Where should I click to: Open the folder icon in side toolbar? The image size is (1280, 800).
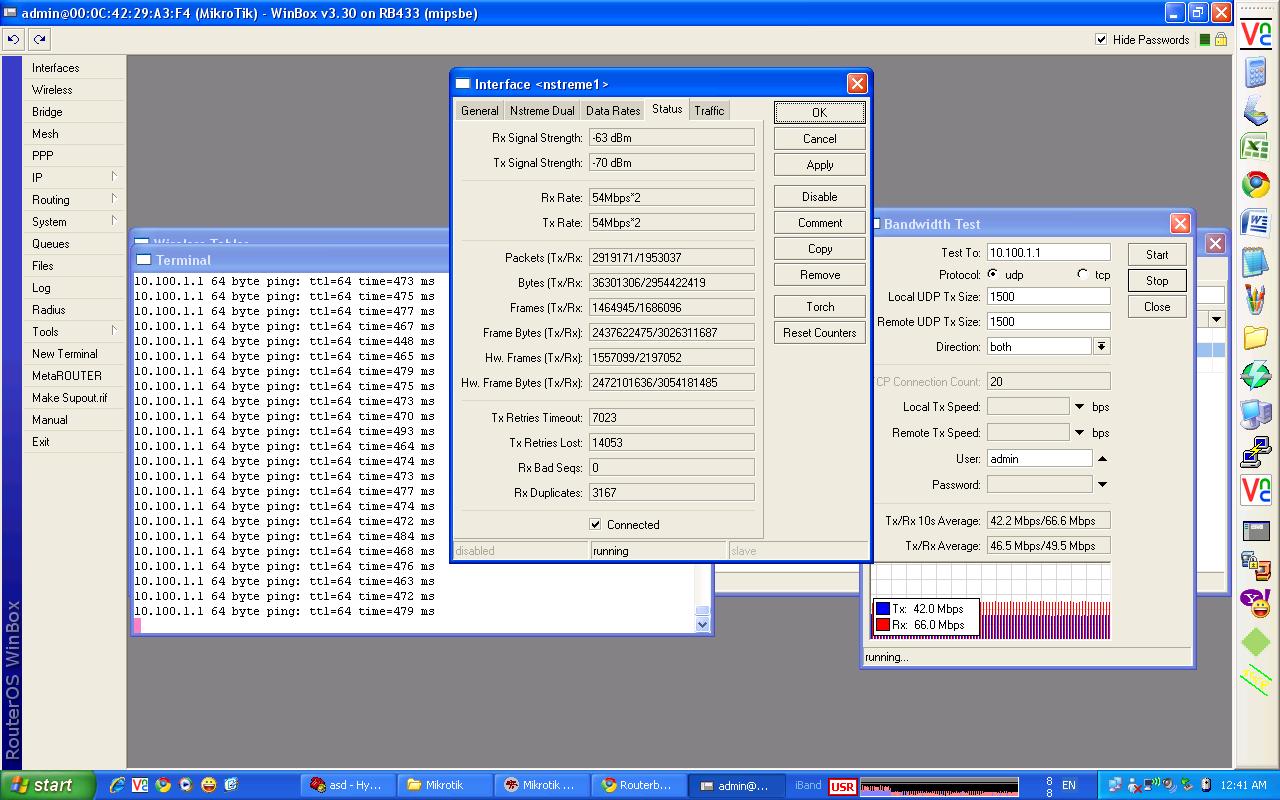point(1255,337)
